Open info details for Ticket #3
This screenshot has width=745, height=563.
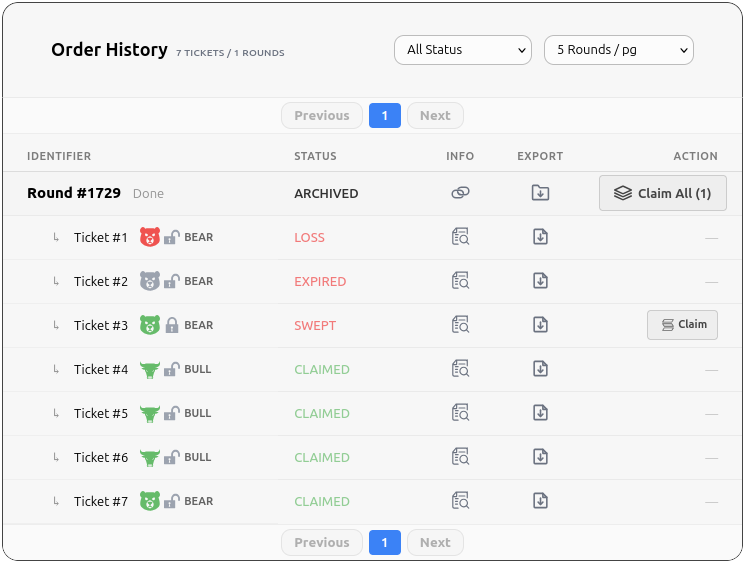click(460, 325)
